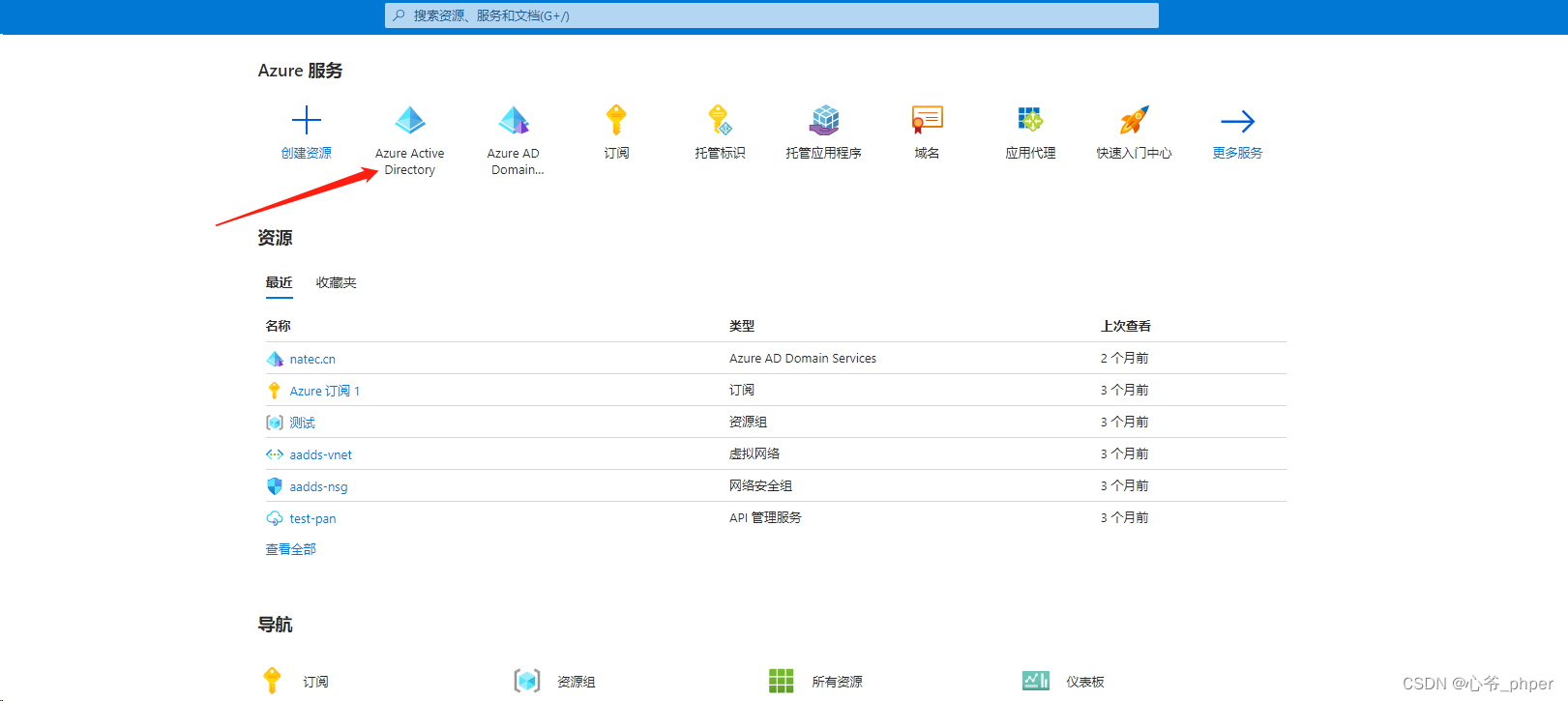Image resolution: width=1568 pixels, height=701 pixels.
Task: Click the '虚拟网络' type cell
Action: 754,453
